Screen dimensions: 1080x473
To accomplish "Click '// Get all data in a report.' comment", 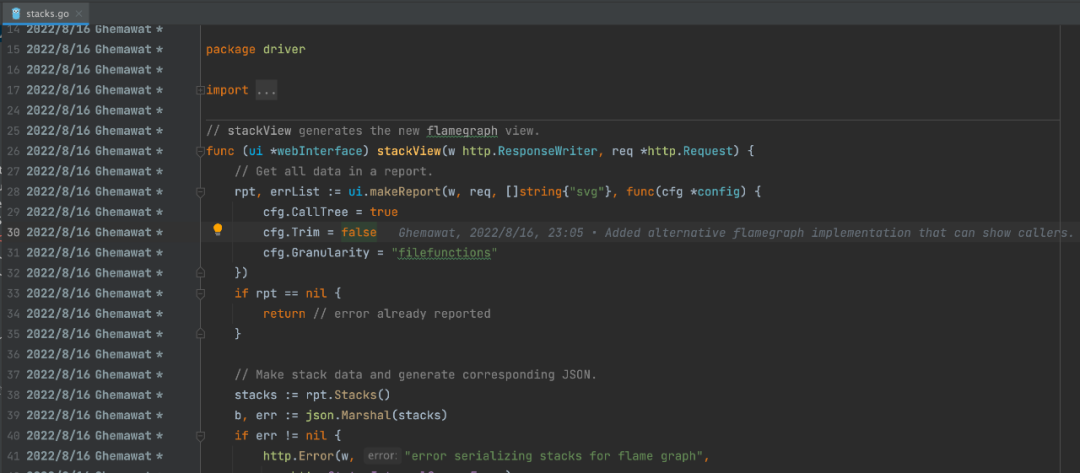I will pyautogui.click(x=333, y=171).
